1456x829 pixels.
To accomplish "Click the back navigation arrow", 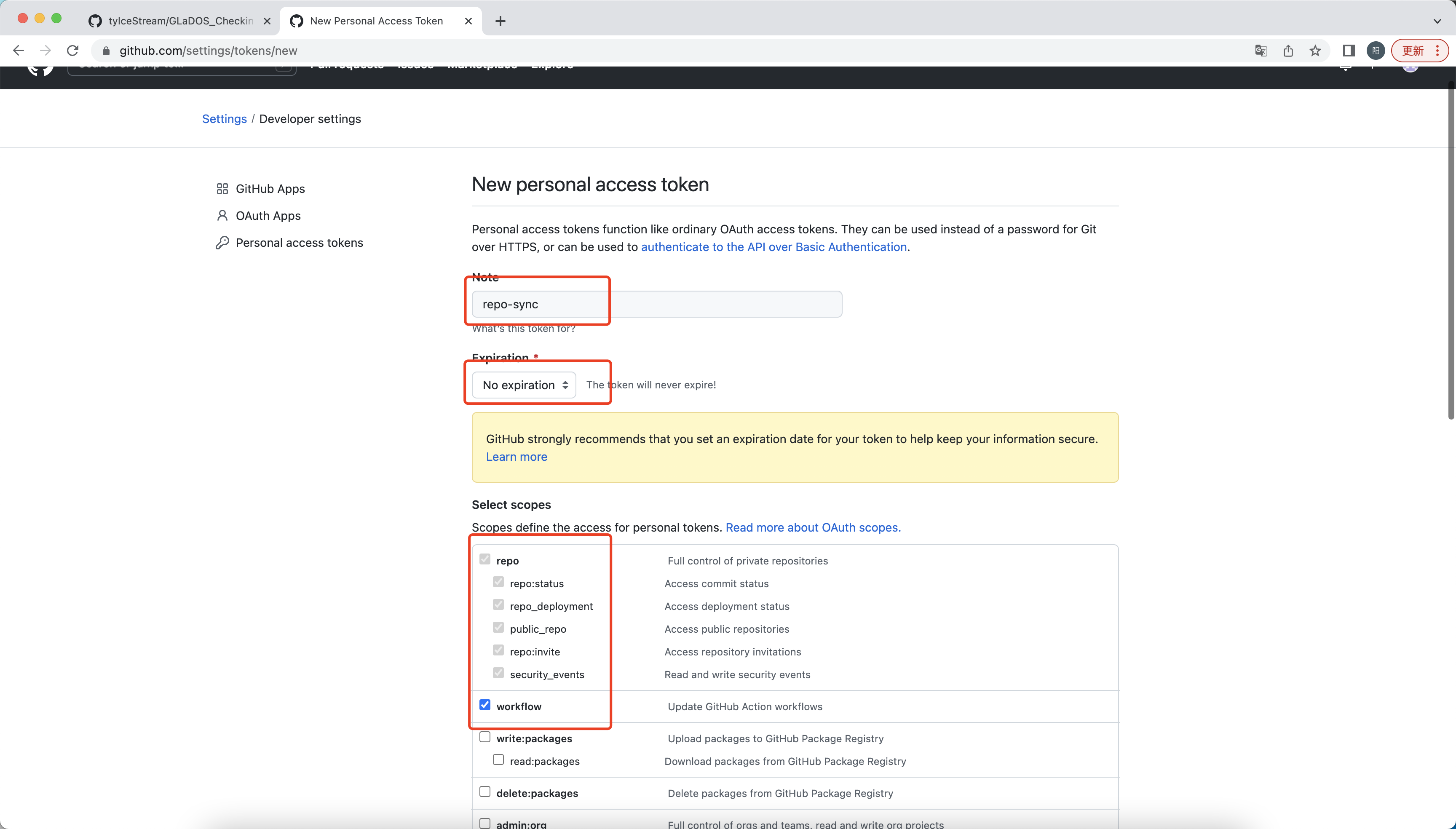I will coord(18,51).
